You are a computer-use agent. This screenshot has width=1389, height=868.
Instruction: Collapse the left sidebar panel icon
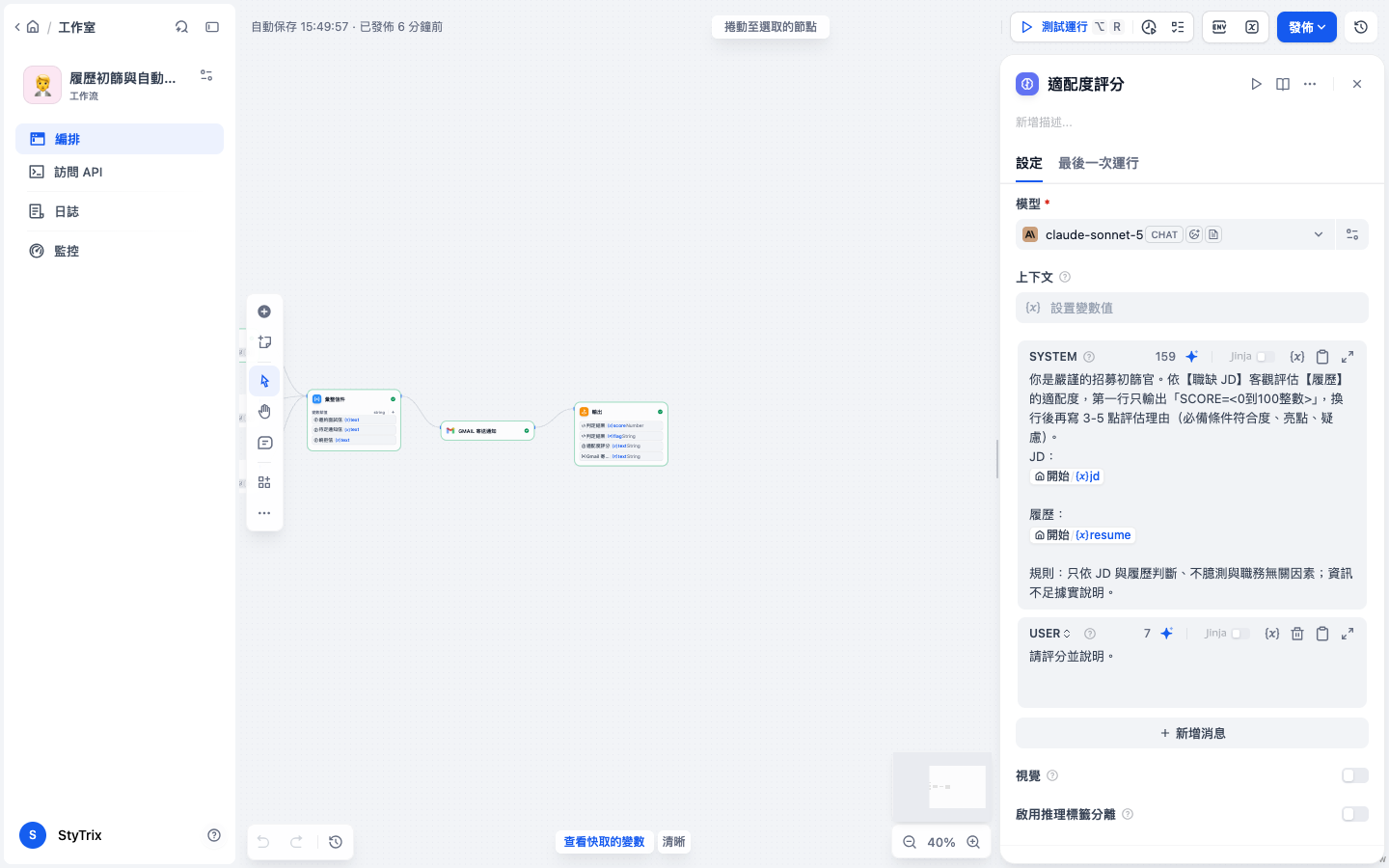pyautogui.click(x=212, y=27)
